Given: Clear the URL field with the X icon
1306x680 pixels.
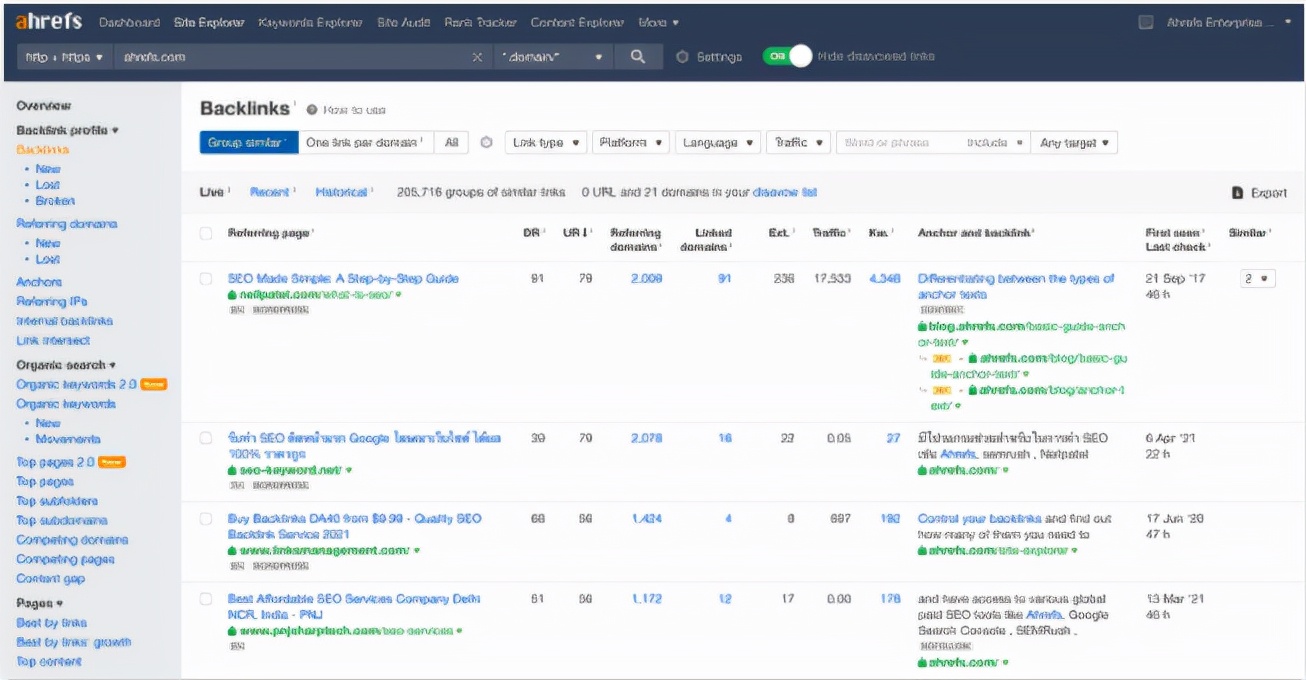Looking at the screenshot, I should pos(477,57).
